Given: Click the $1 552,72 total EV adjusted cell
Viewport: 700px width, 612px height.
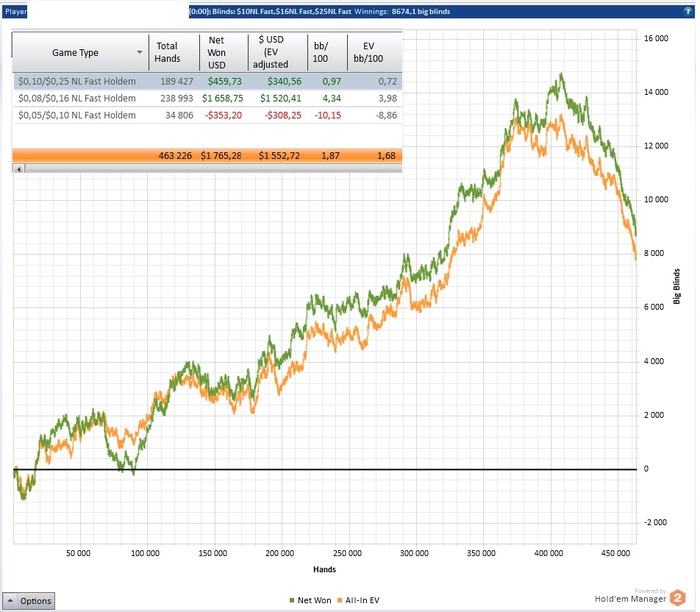Looking at the screenshot, I should tap(279, 156).
